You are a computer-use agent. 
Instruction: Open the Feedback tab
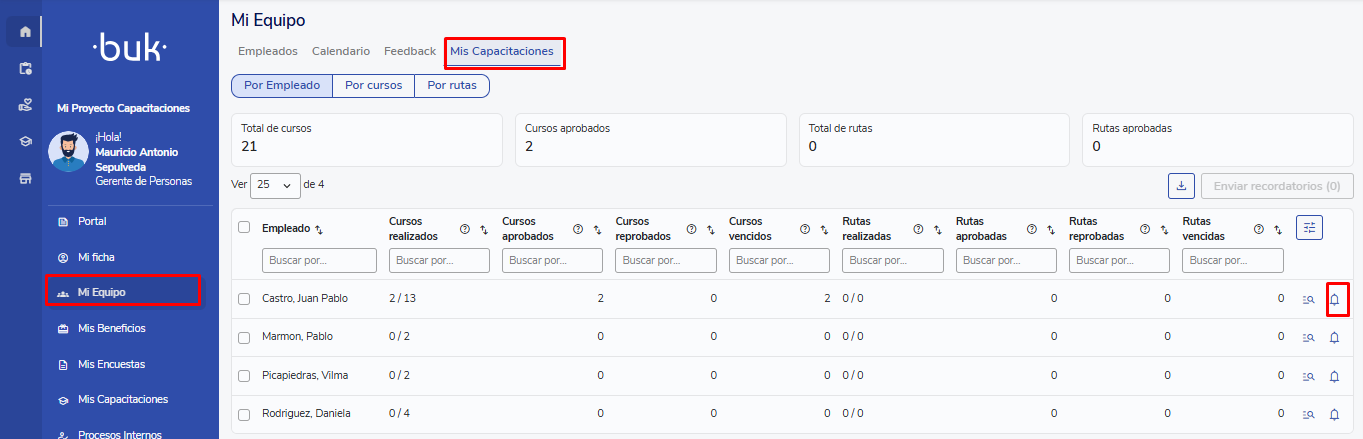coord(410,51)
